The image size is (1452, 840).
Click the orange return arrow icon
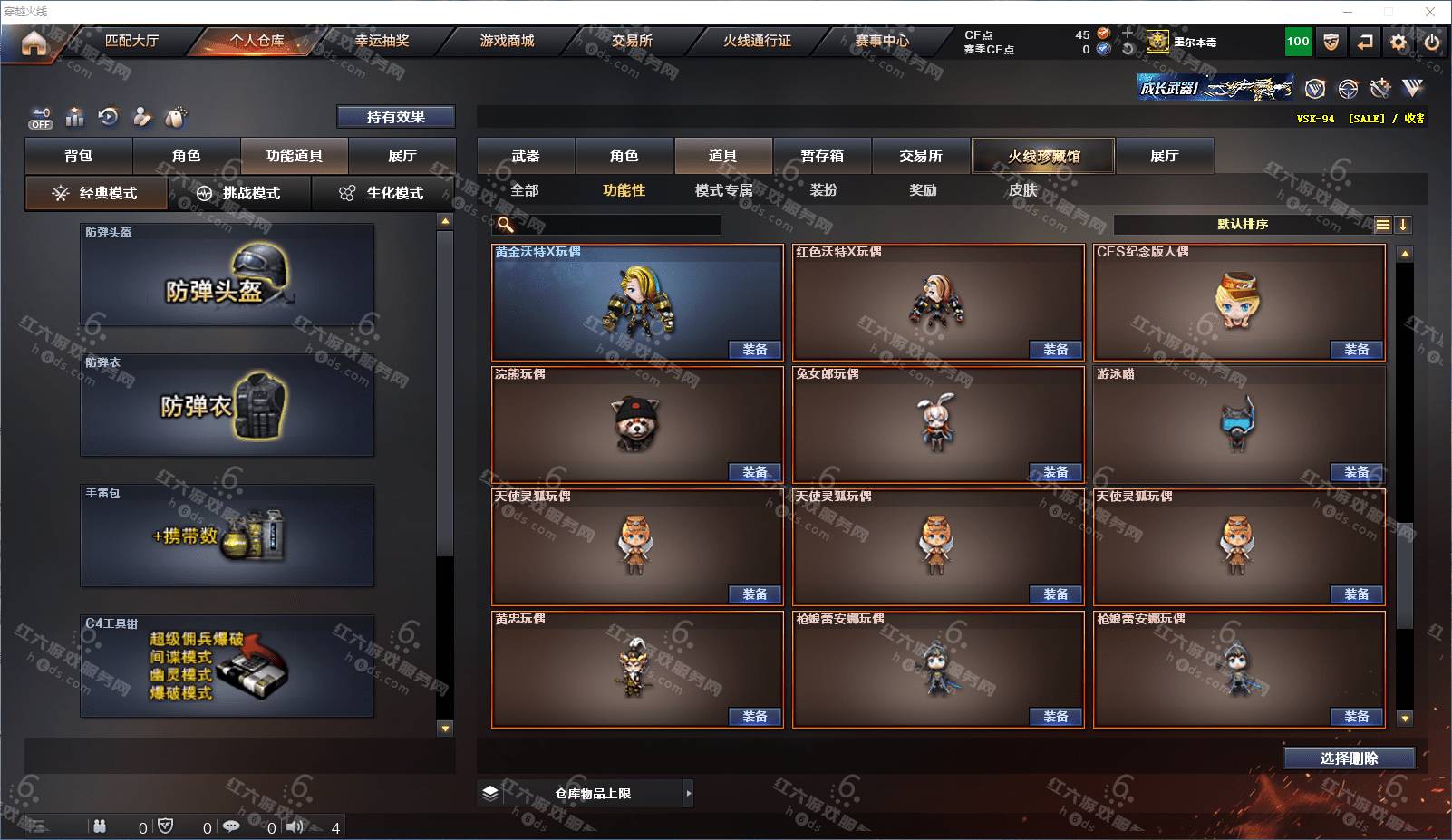(x=1365, y=42)
